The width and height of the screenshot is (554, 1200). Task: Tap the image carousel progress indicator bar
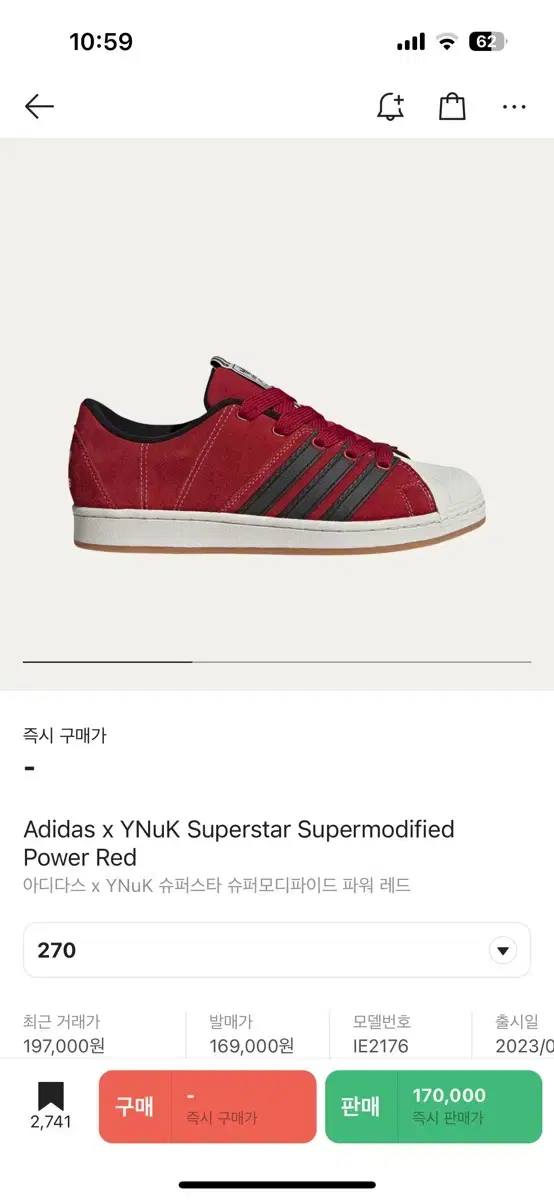[277, 661]
